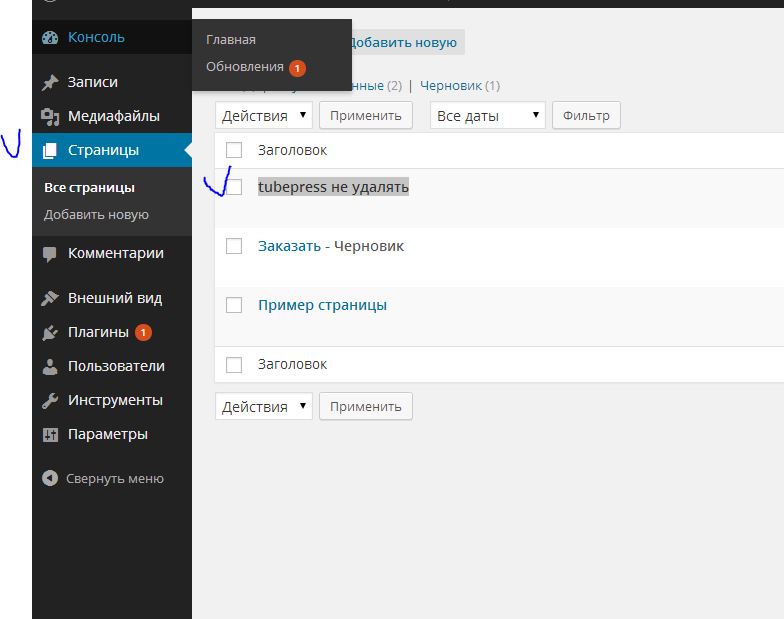Open the Инструменты menu item
This screenshot has width=784, height=619.
[x=112, y=400]
